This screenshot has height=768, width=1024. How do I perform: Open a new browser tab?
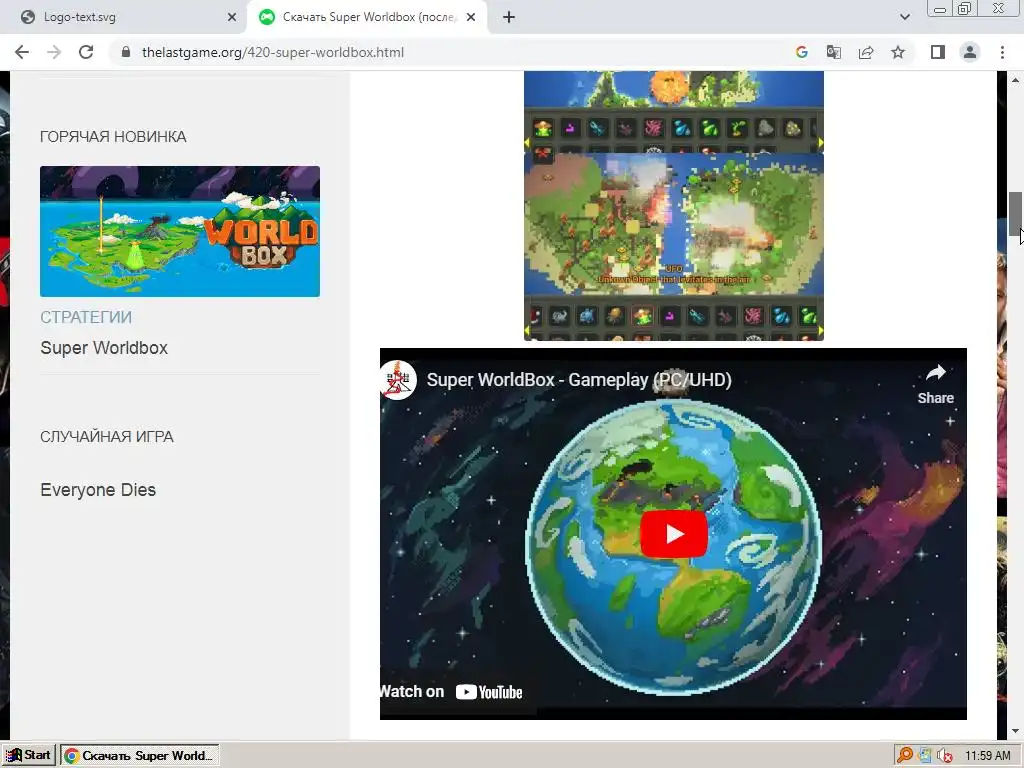509,17
